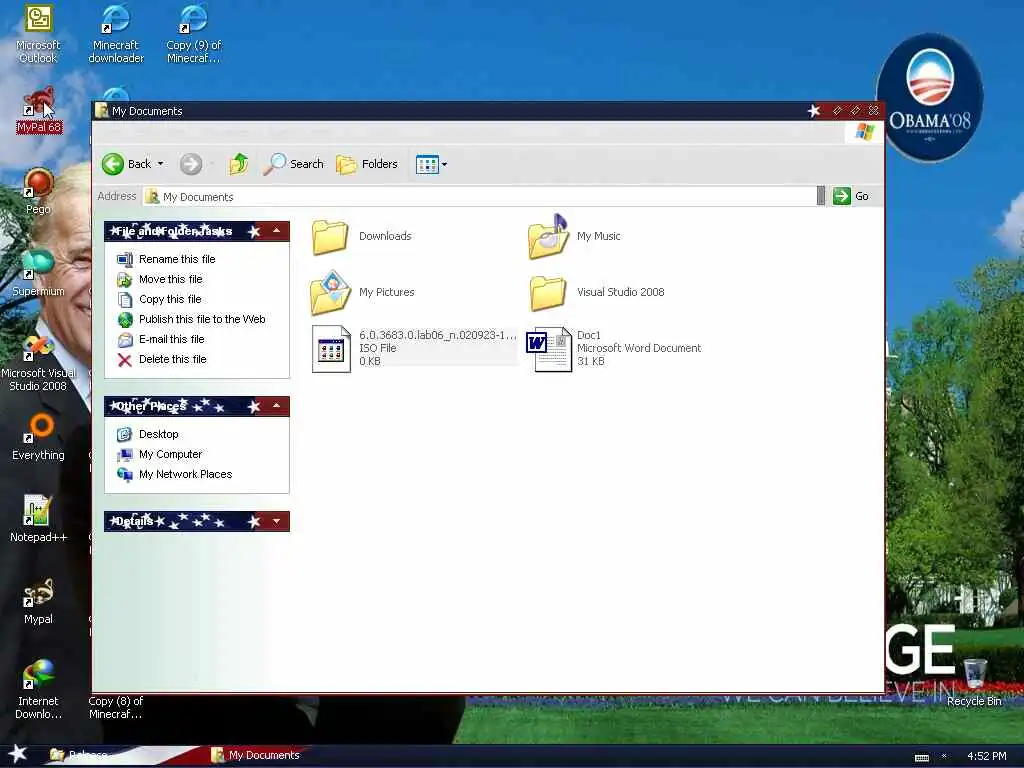Click Rename this file

(x=177, y=259)
